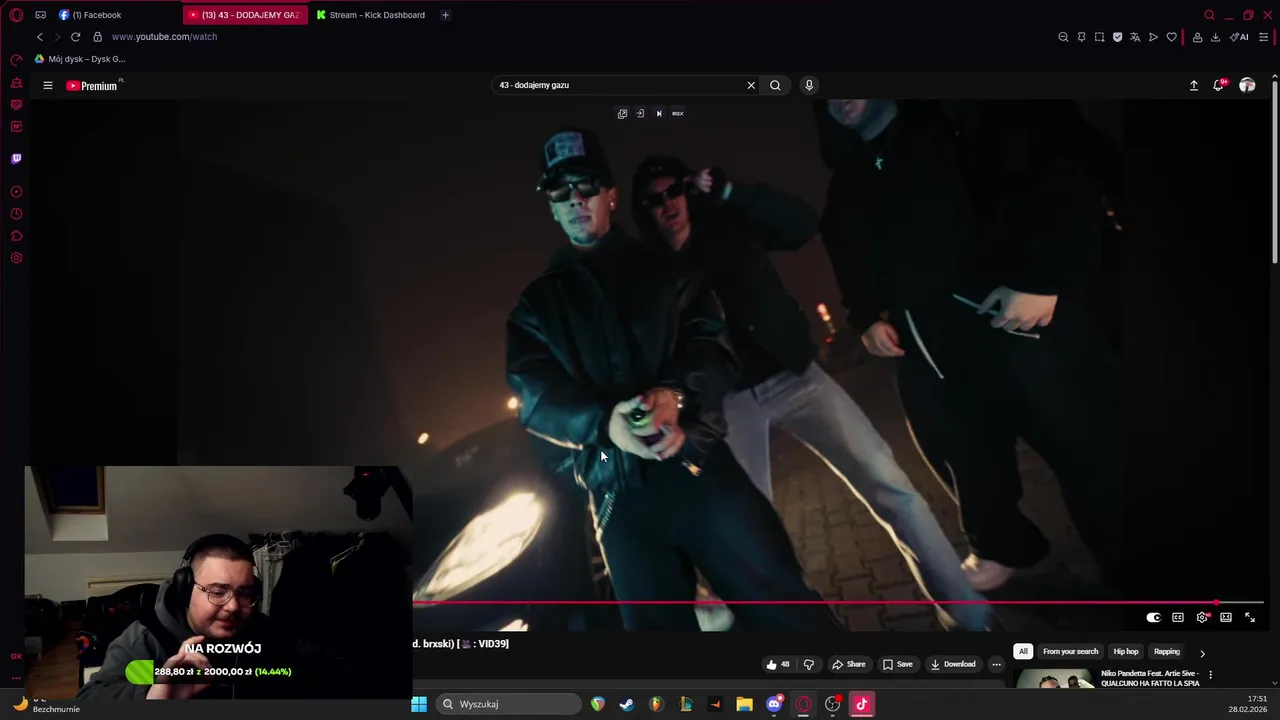Toggle YouTube autoplay switch

click(1153, 617)
